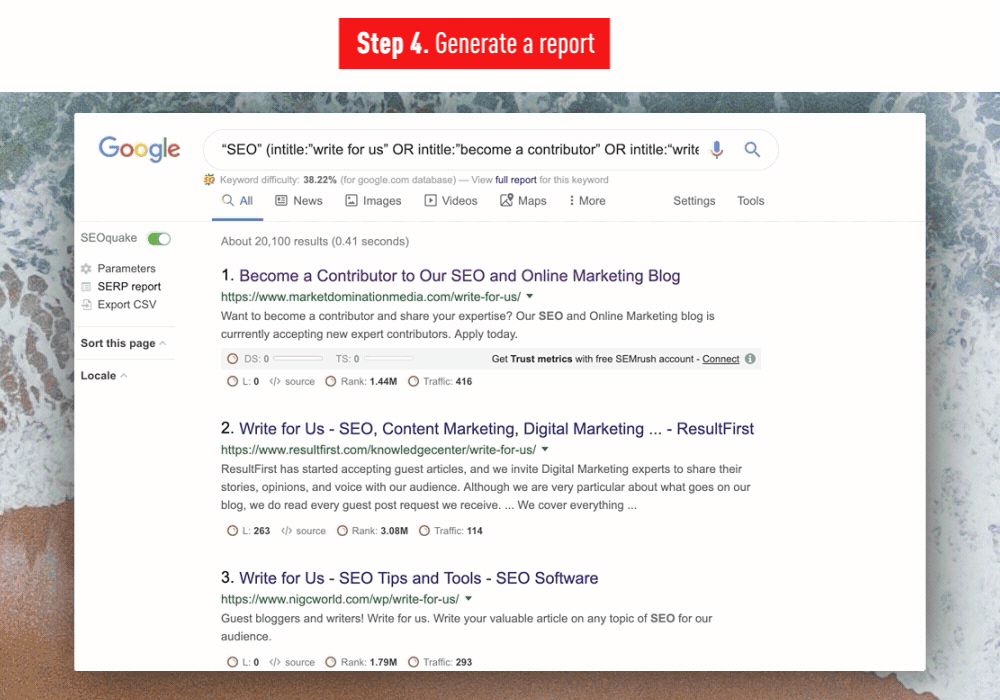
Task: Open the ResultFirst Write for Us result
Action: 496,428
